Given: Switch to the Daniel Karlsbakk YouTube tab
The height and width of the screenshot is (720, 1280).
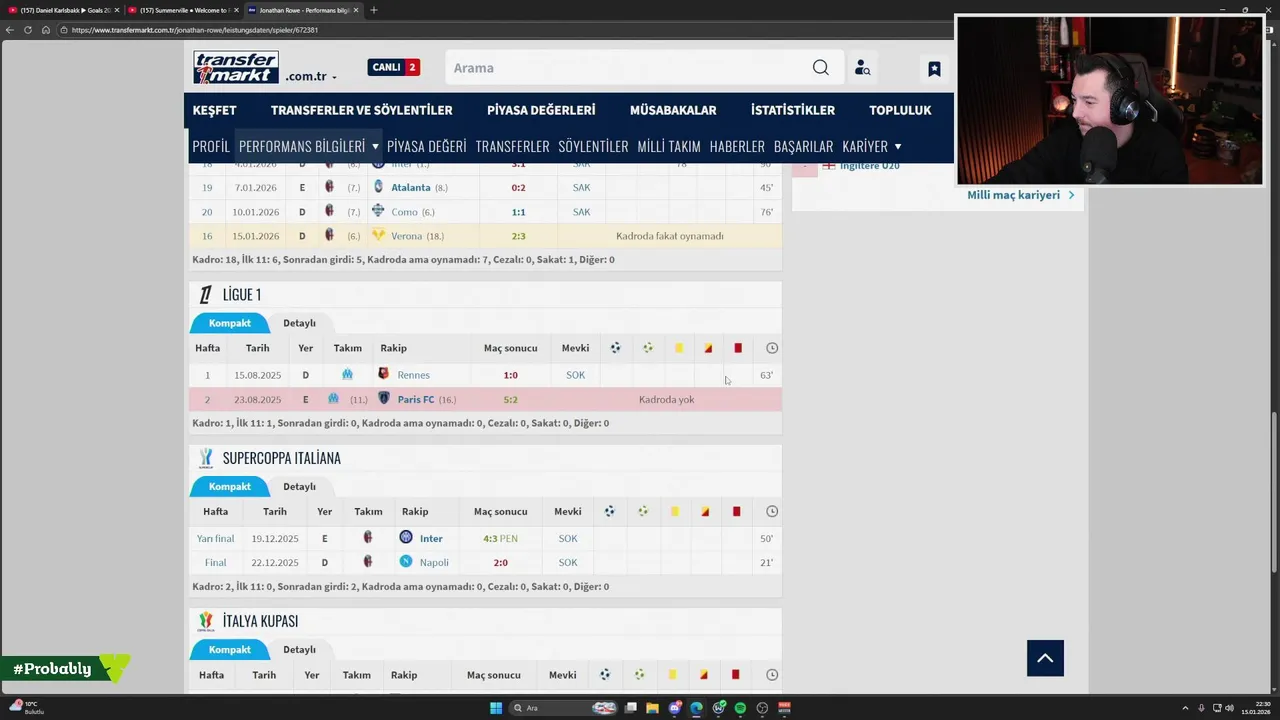Looking at the screenshot, I should point(64,10).
